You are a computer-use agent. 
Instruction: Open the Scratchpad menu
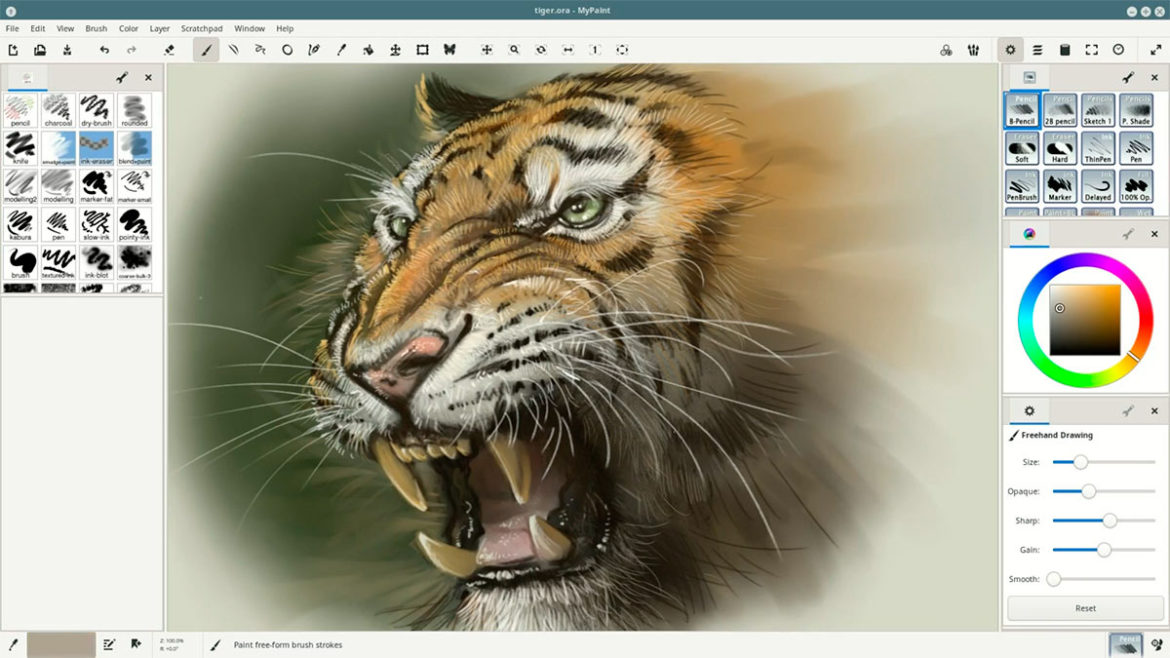[x=200, y=29]
